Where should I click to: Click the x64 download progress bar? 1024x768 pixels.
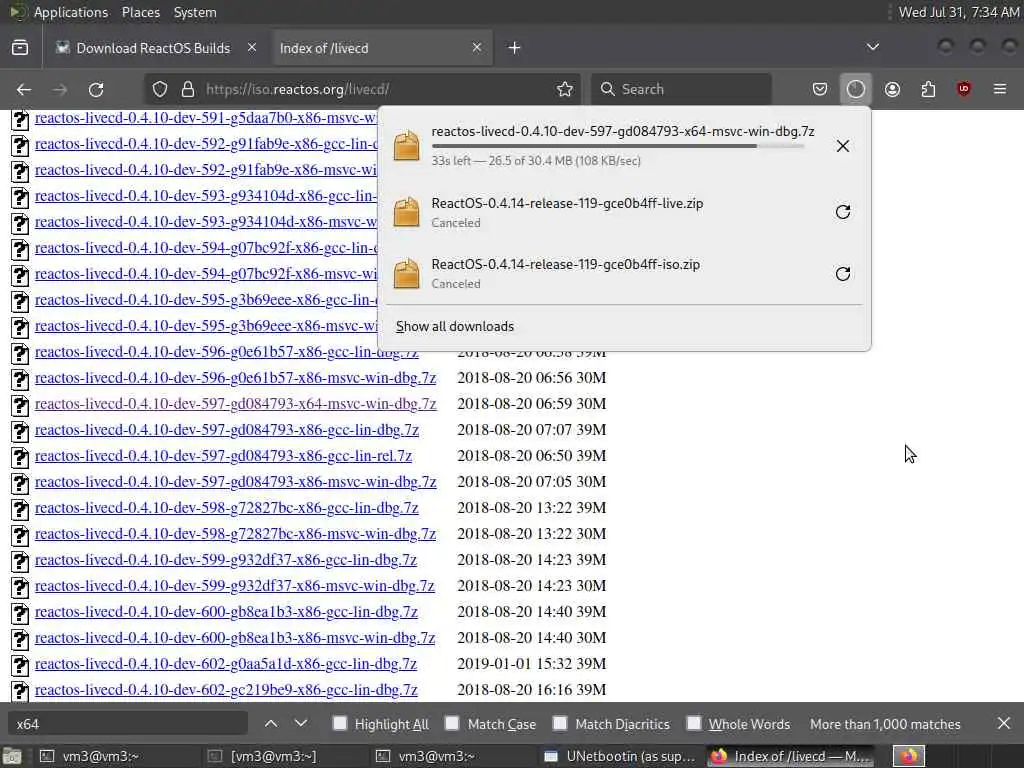tap(618, 146)
